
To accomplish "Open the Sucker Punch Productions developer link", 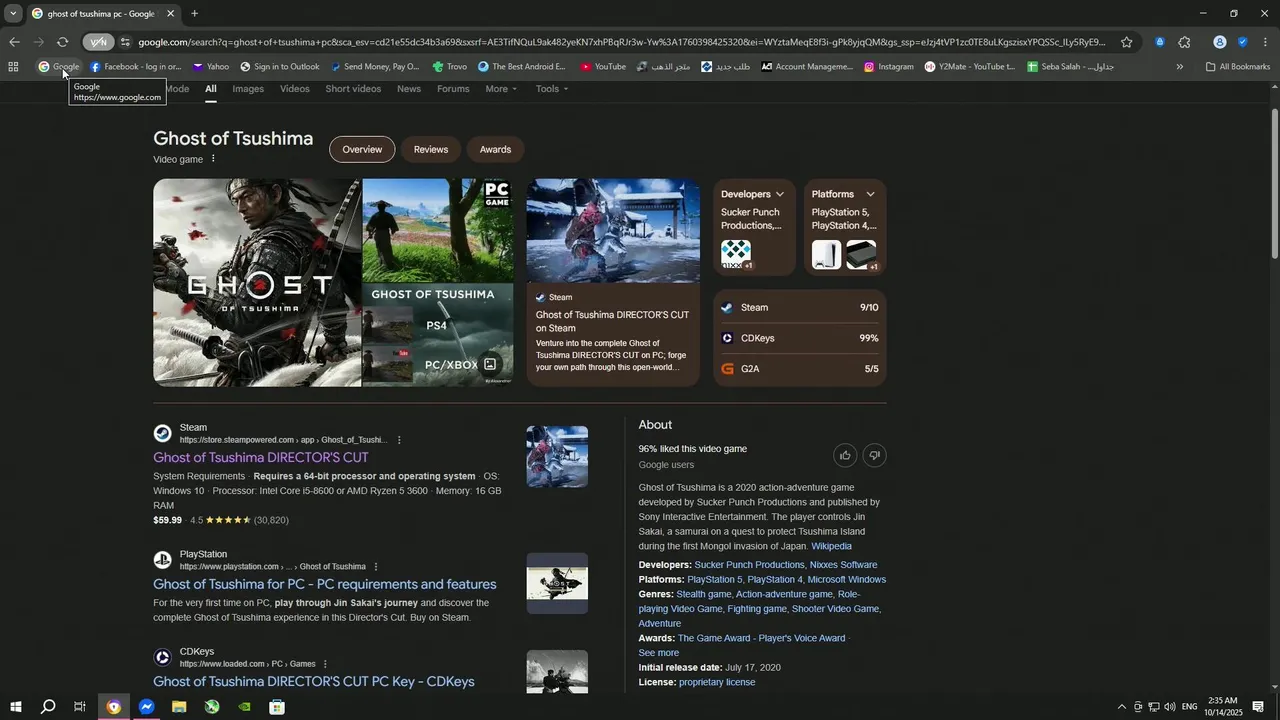I will click(x=749, y=565).
